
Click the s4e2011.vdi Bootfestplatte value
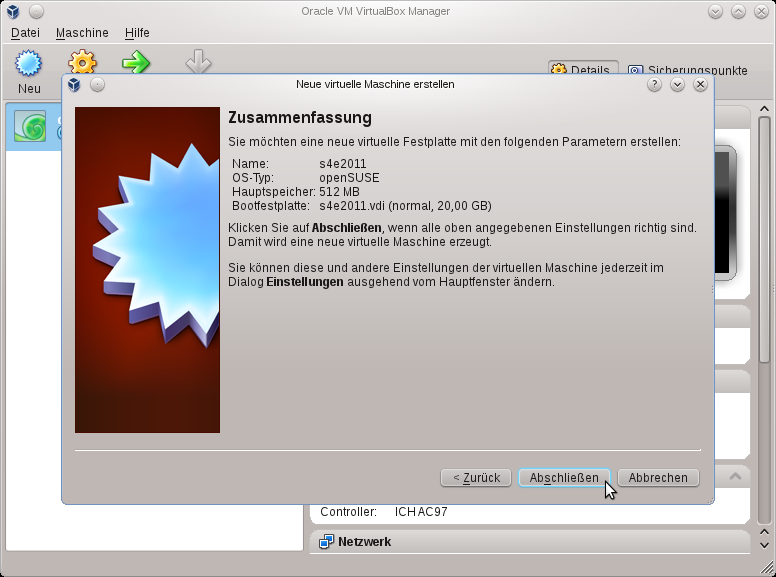[x=405, y=206]
